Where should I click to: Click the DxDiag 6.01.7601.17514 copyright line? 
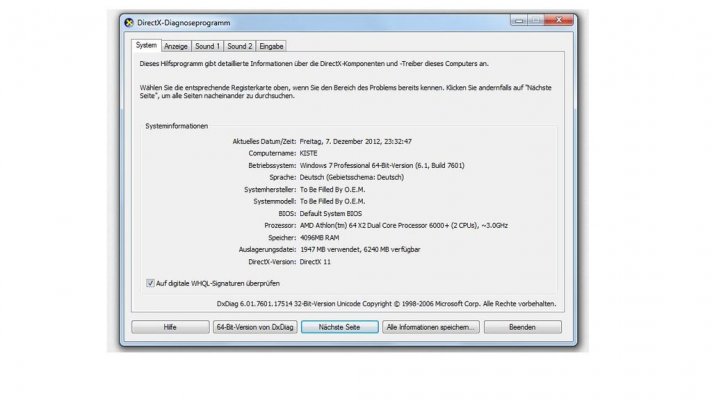pyautogui.click(x=386, y=304)
